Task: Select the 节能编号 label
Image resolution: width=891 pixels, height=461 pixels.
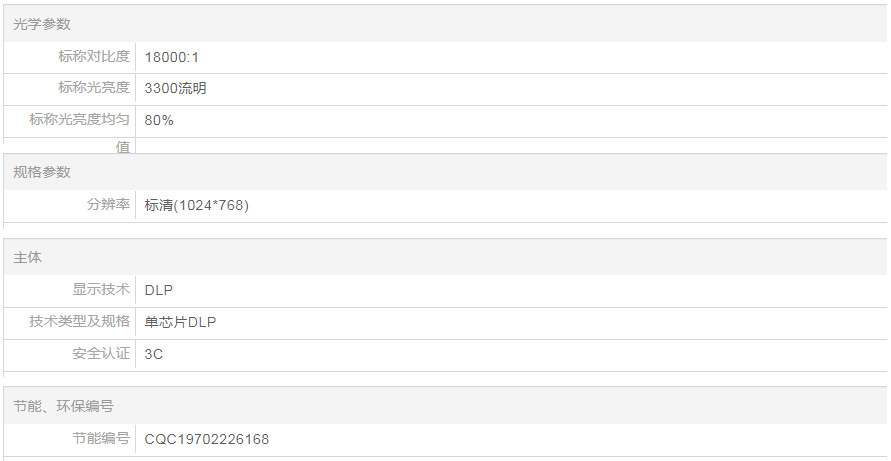Action: 101,439
